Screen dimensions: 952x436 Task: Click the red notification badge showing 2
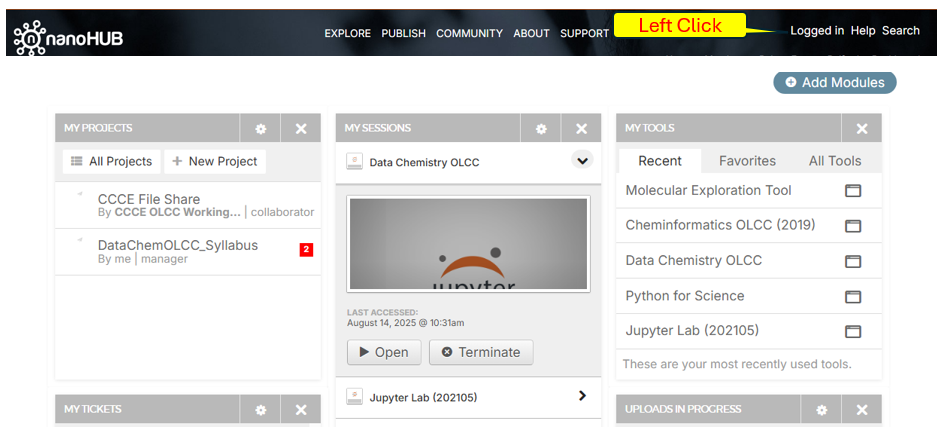coord(307,250)
